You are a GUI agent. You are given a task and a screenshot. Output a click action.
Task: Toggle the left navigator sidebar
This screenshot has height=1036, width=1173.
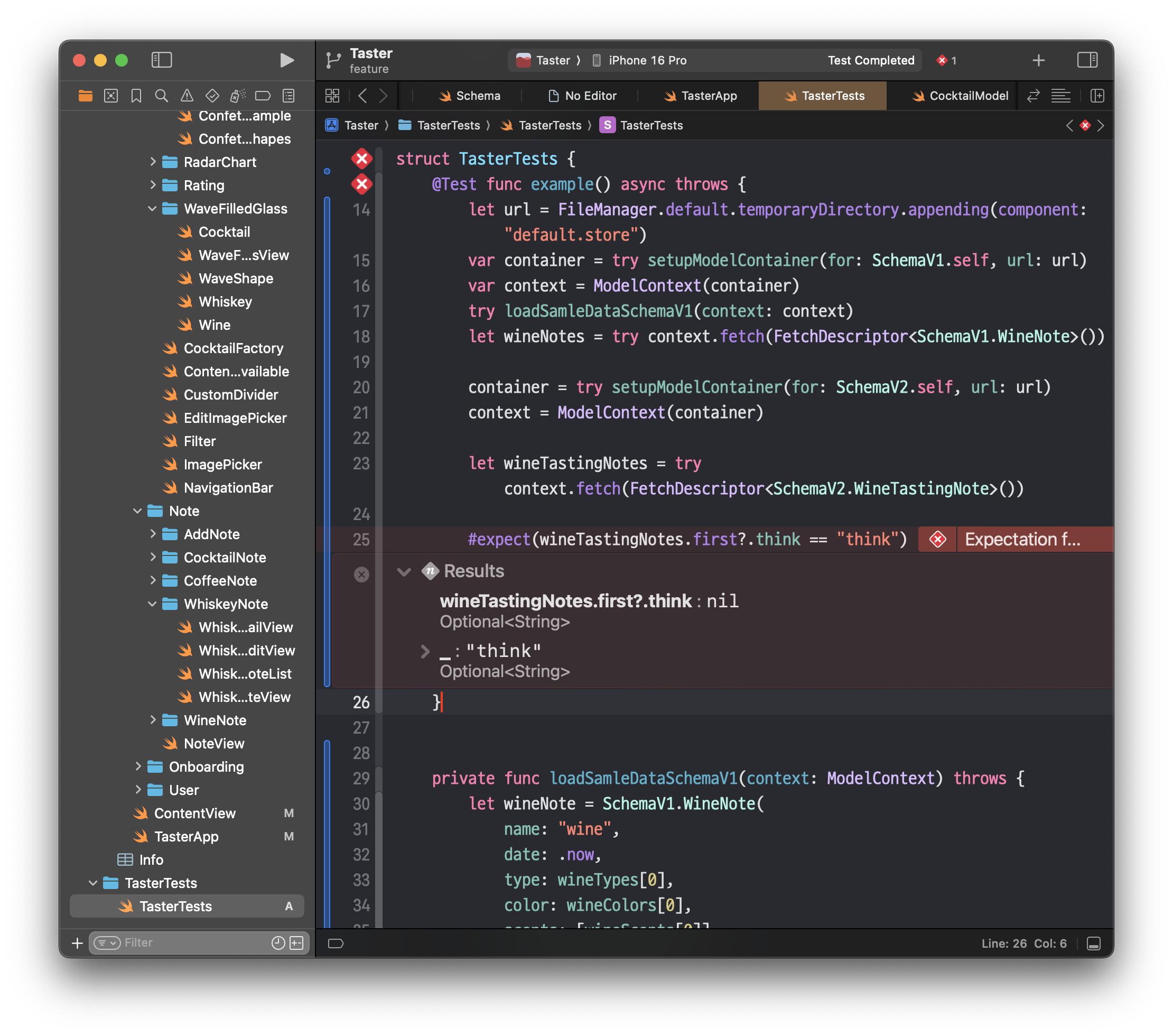(161, 60)
